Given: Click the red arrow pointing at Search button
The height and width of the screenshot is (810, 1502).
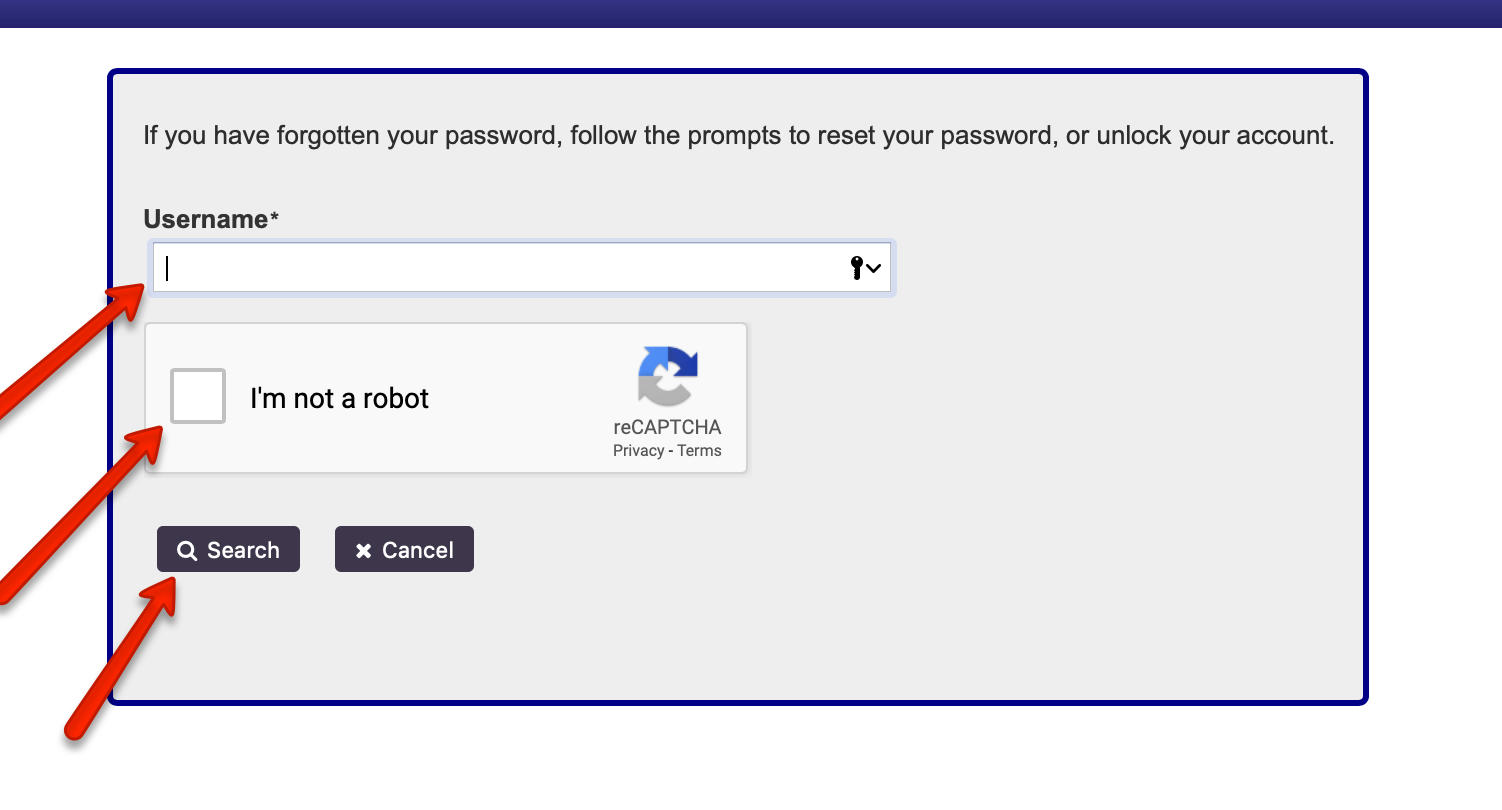Looking at the screenshot, I should point(122,658).
